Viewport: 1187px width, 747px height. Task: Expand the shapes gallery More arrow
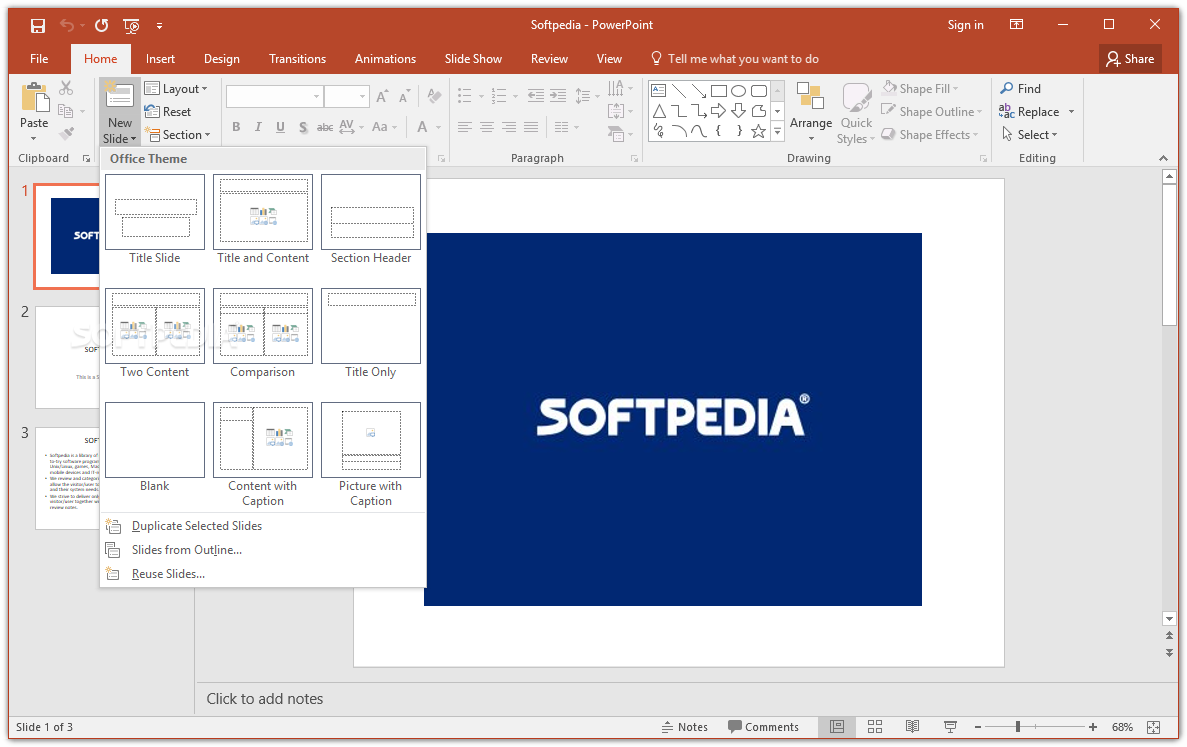pyautogui.click(x=777, y=132)
